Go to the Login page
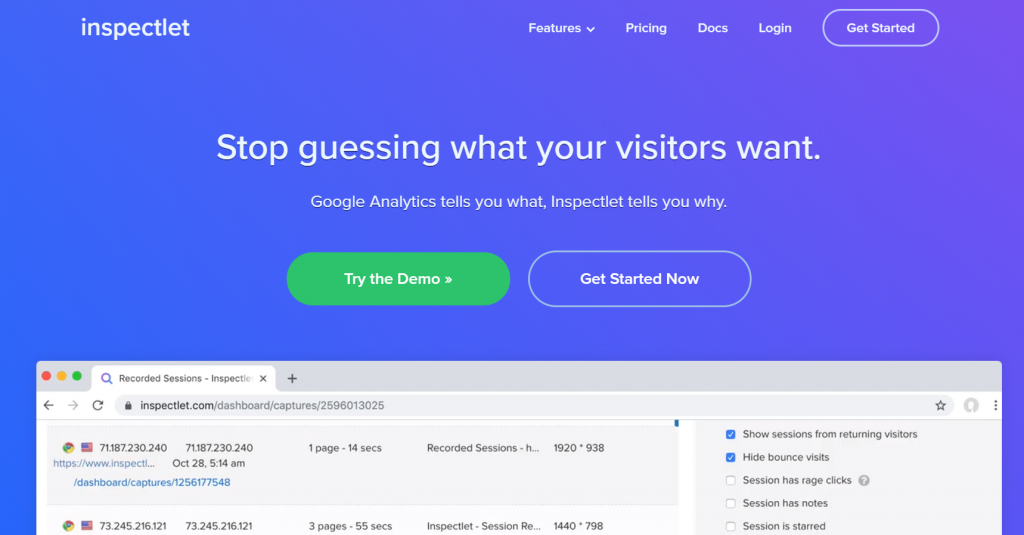The height and width of the screenshot is (535, 1024). (775, 28)
